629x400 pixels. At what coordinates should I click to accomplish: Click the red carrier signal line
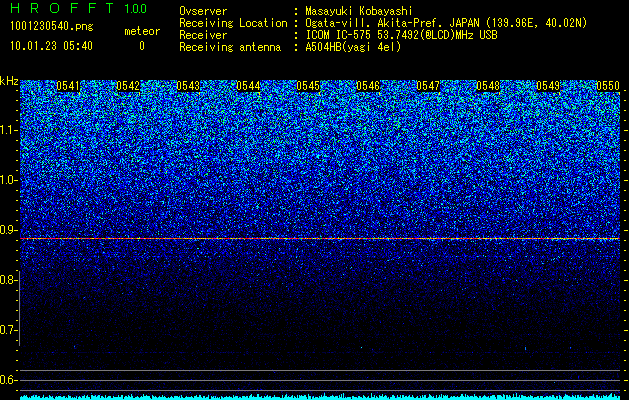[320, 239]
